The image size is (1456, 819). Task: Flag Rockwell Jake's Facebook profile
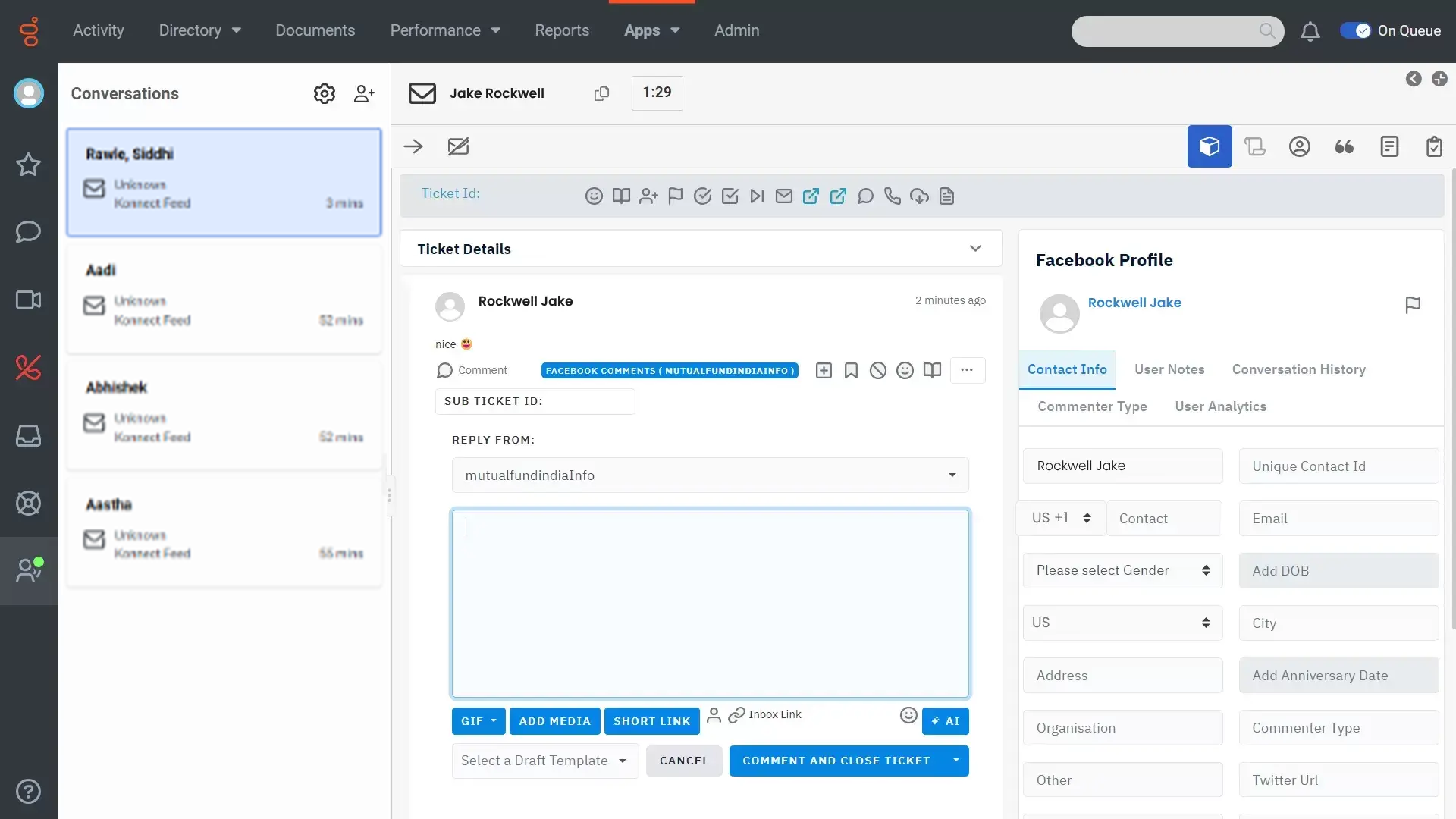click(1413, 305)
